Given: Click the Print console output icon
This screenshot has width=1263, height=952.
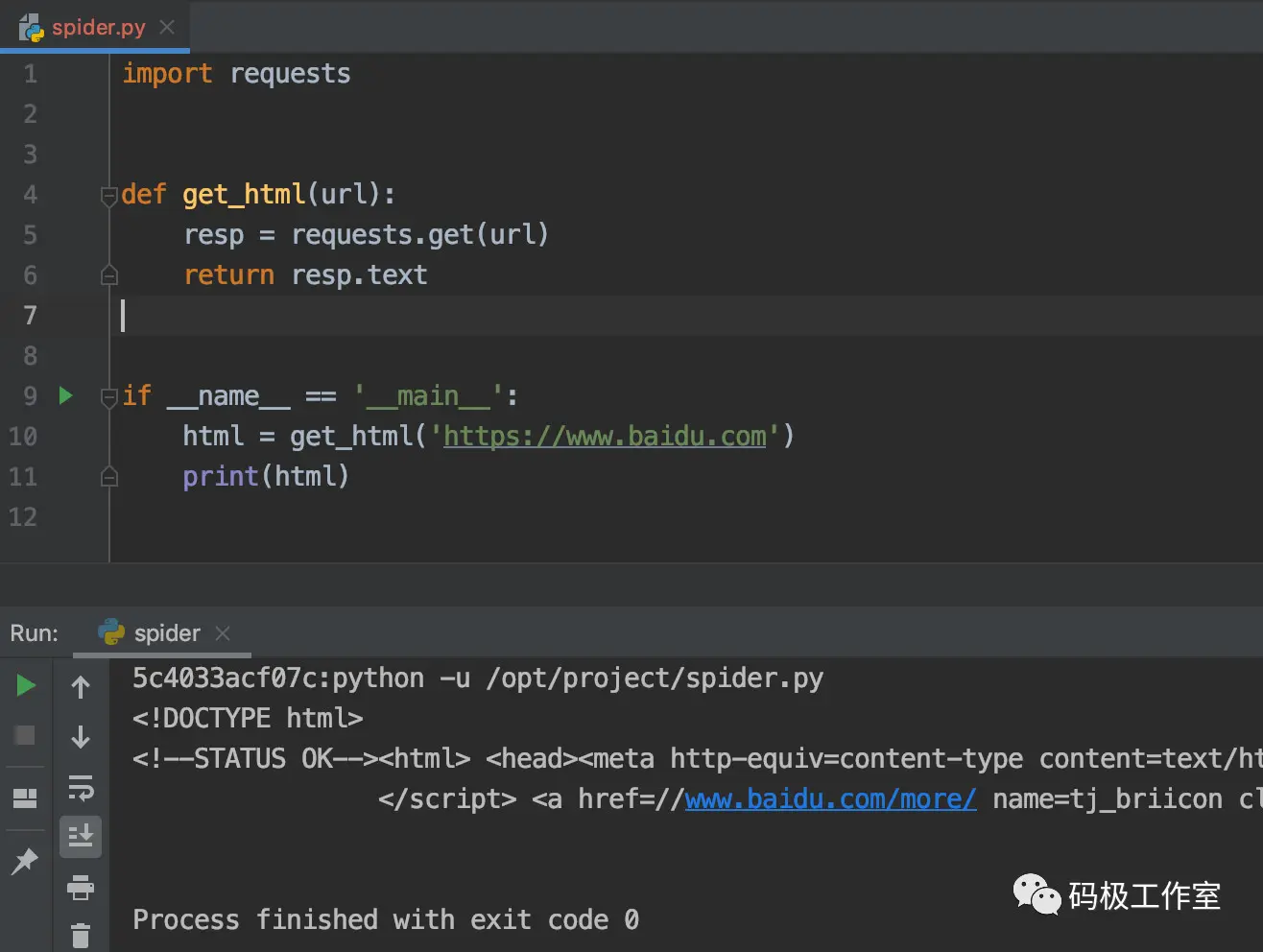Looking at the screenshot, I should tap(81, 888).
